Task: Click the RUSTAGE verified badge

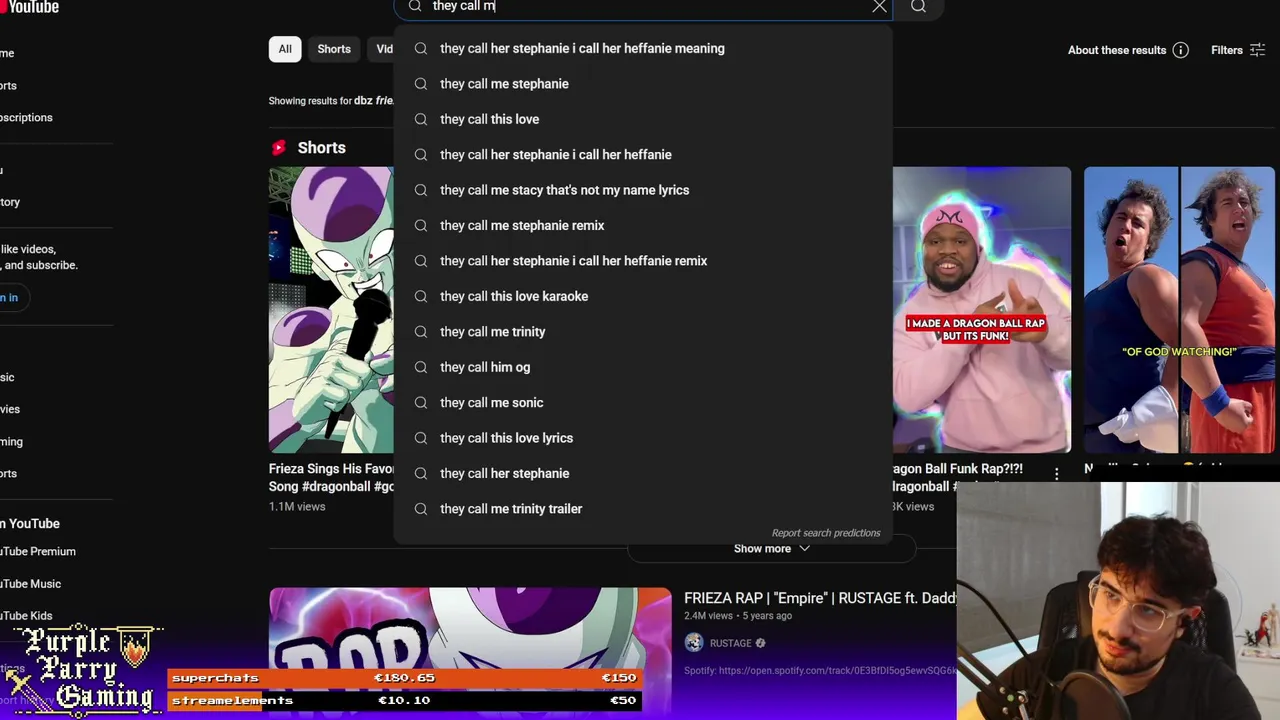Action: coord(760,643)
